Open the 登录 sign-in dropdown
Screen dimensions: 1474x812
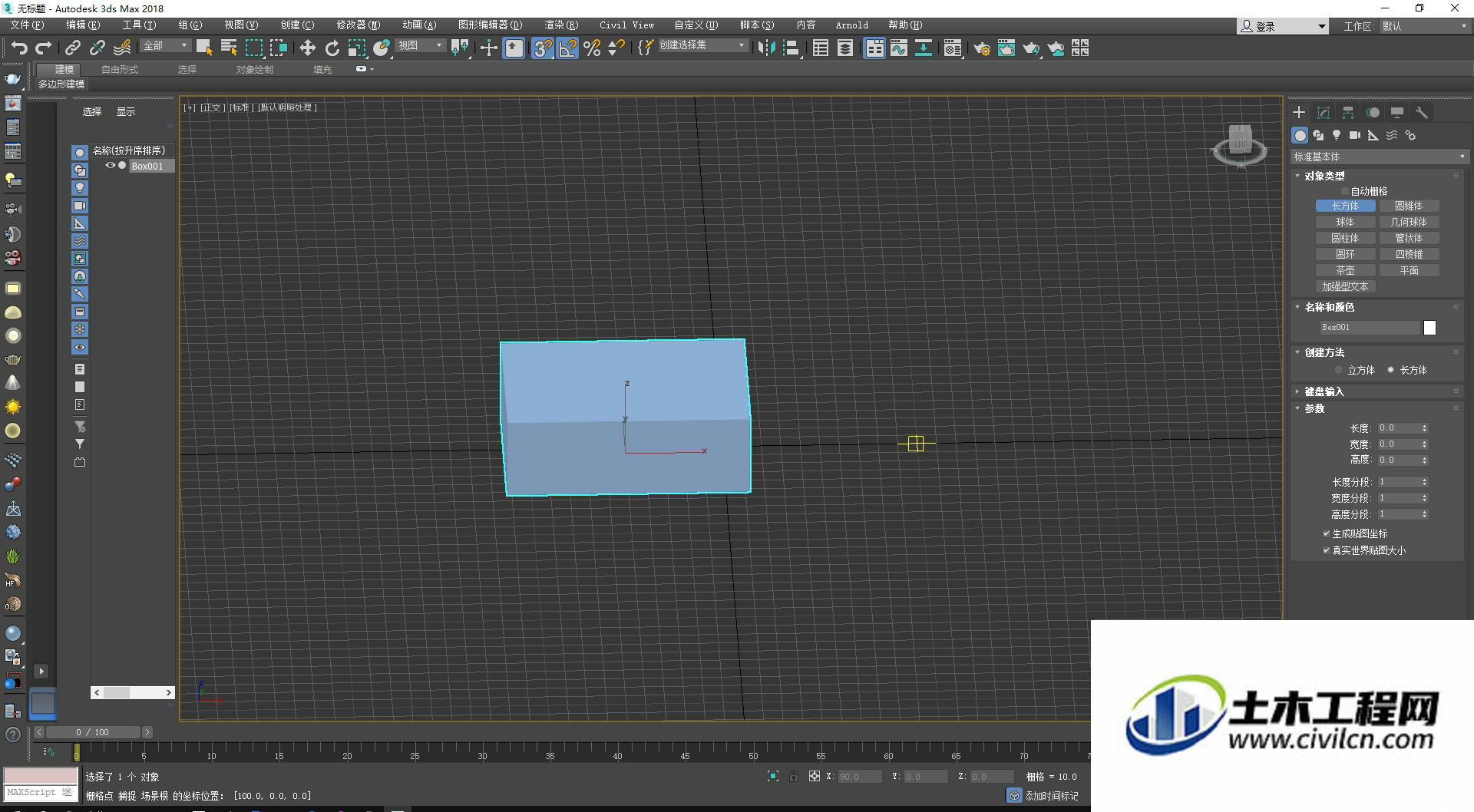[1283, 26]
